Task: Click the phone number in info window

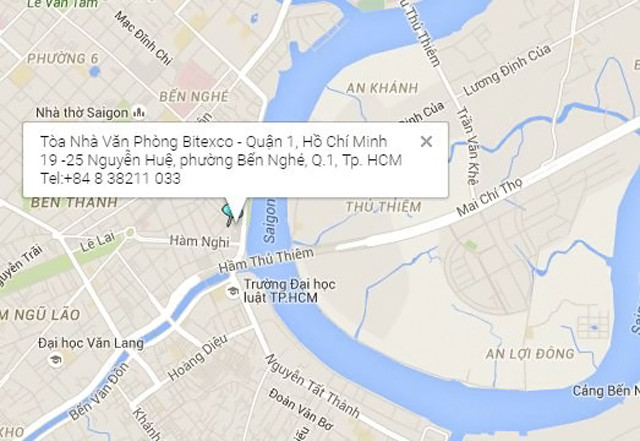Action: (110, 178)
